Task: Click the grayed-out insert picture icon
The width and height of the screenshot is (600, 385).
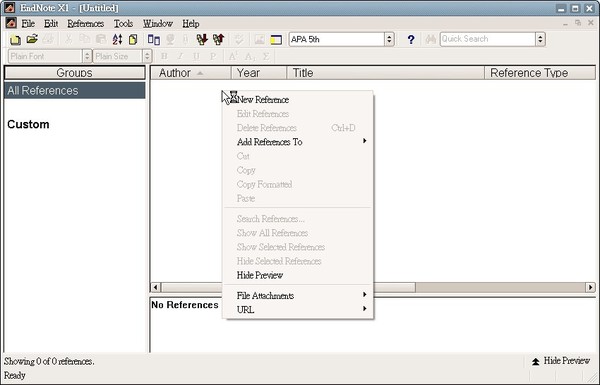Action: [259, 39]
